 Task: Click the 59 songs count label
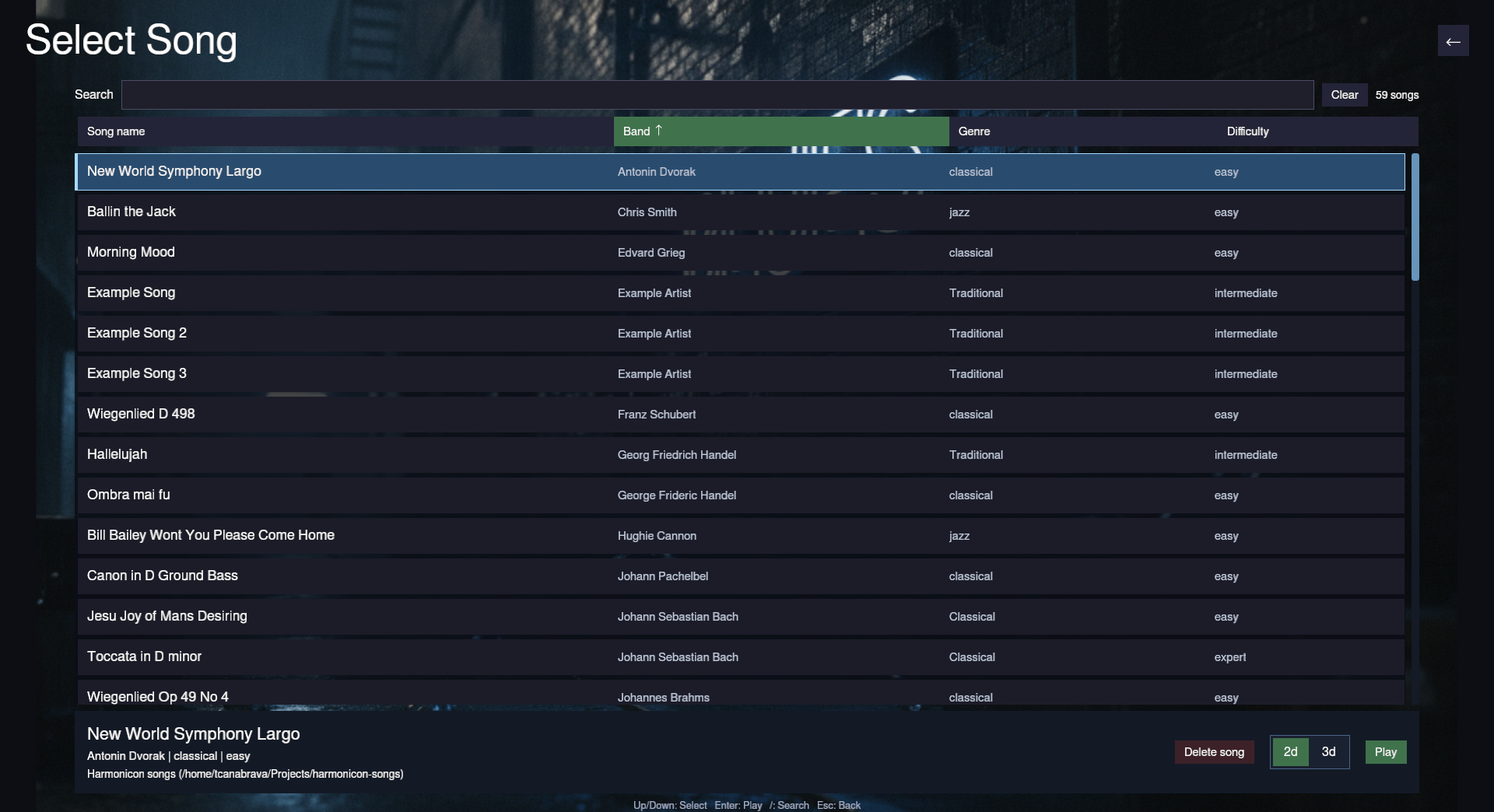tap(1397, 95)
